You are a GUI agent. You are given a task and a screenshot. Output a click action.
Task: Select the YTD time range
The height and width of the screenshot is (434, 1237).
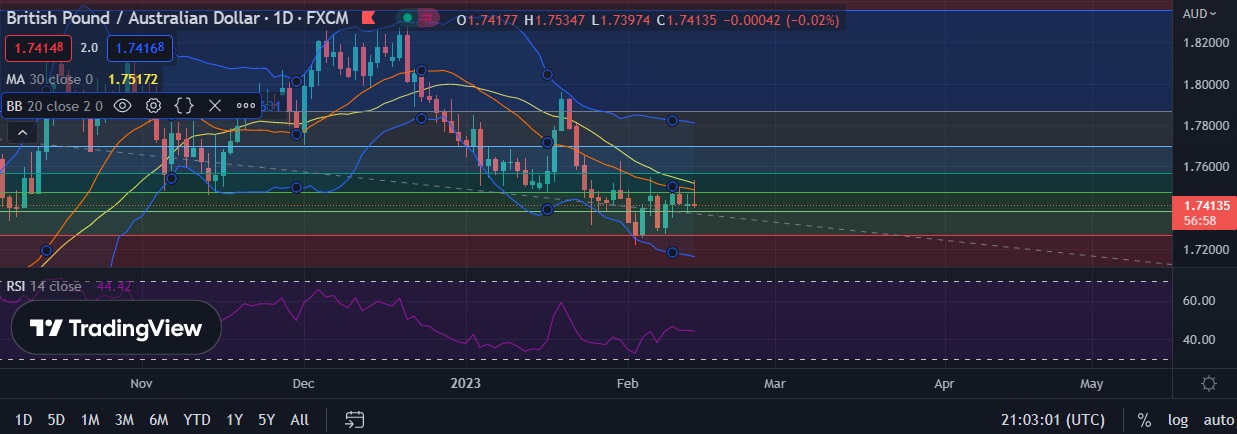pyautogui.click(x=197, y=420)
